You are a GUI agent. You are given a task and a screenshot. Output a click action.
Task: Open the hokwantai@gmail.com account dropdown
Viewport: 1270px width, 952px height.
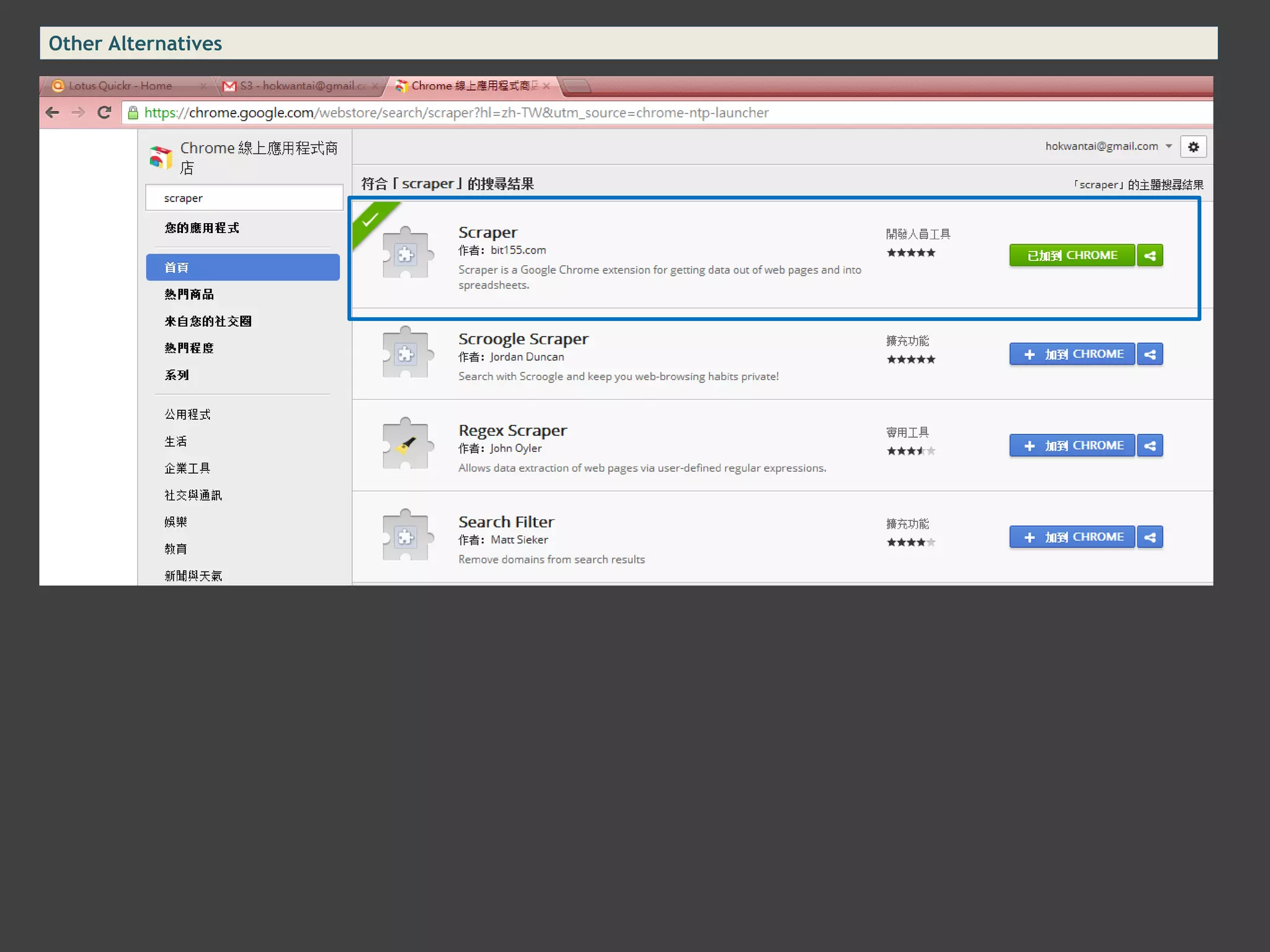(1108, 146)
